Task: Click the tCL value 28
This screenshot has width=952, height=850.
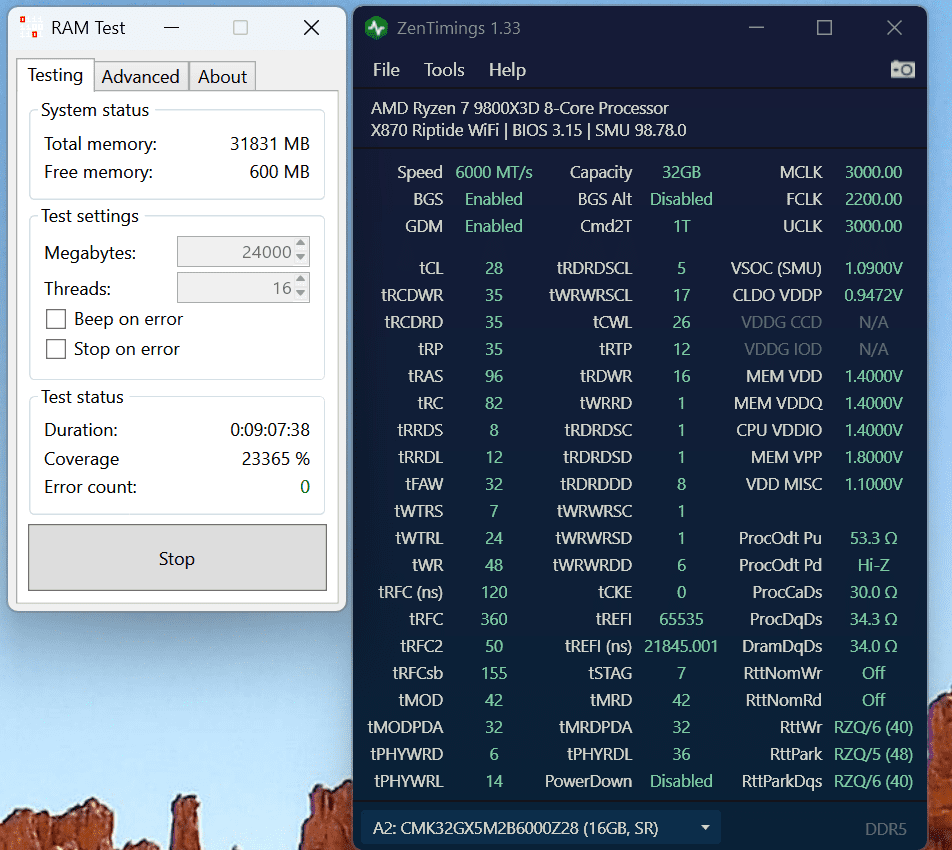Action: [x=494, y=268]
